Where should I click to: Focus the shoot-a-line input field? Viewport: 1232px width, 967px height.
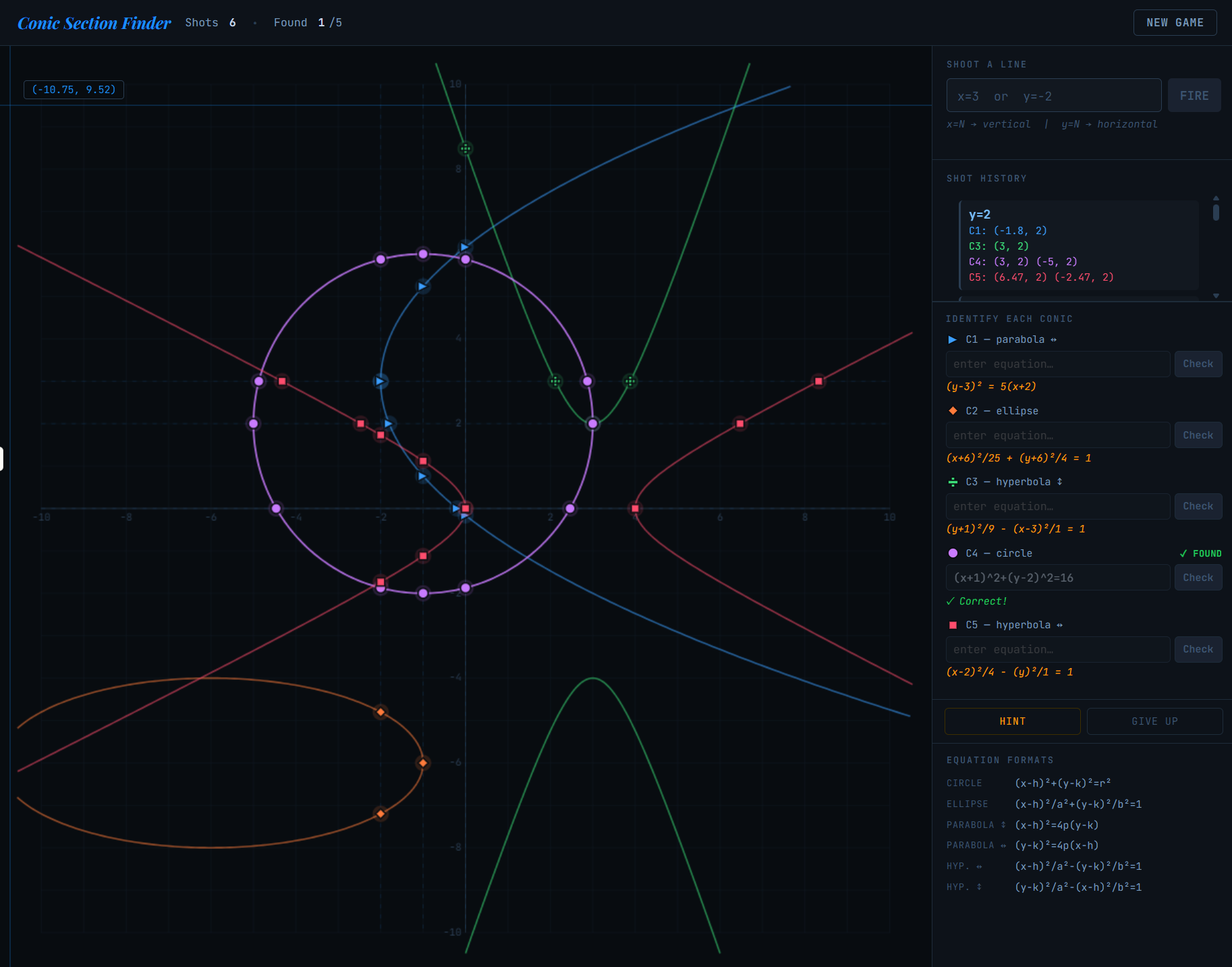[1053, 96]
